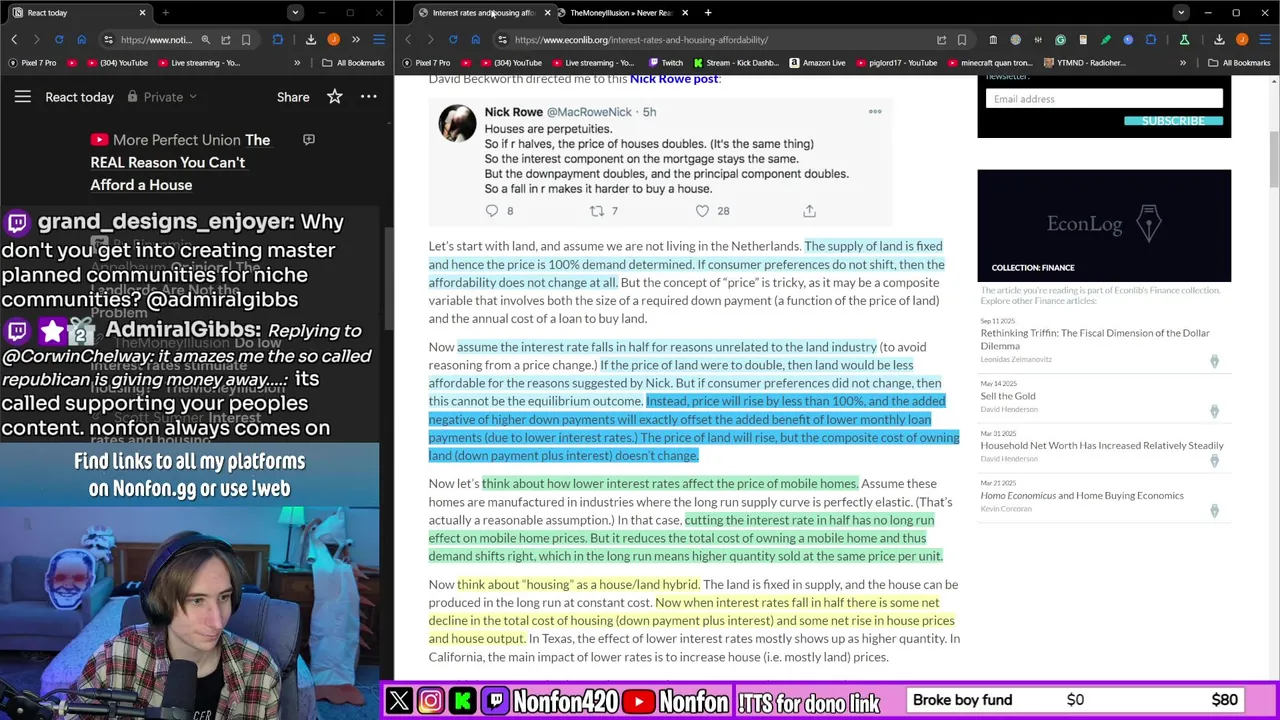This screenshot has width=1280, height=720.
Task: Close the TheMoneyIllusion tab
Action: (x=685, y=13)
